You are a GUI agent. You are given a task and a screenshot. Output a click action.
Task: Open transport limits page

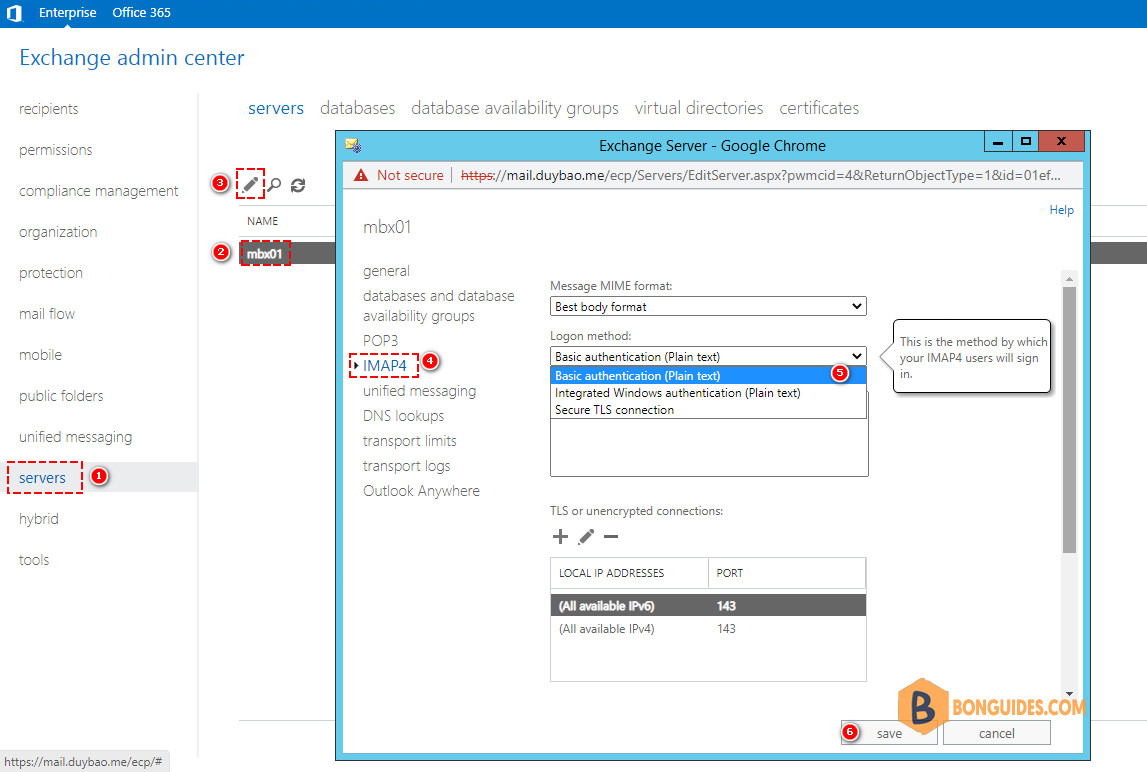coord(410,441)
